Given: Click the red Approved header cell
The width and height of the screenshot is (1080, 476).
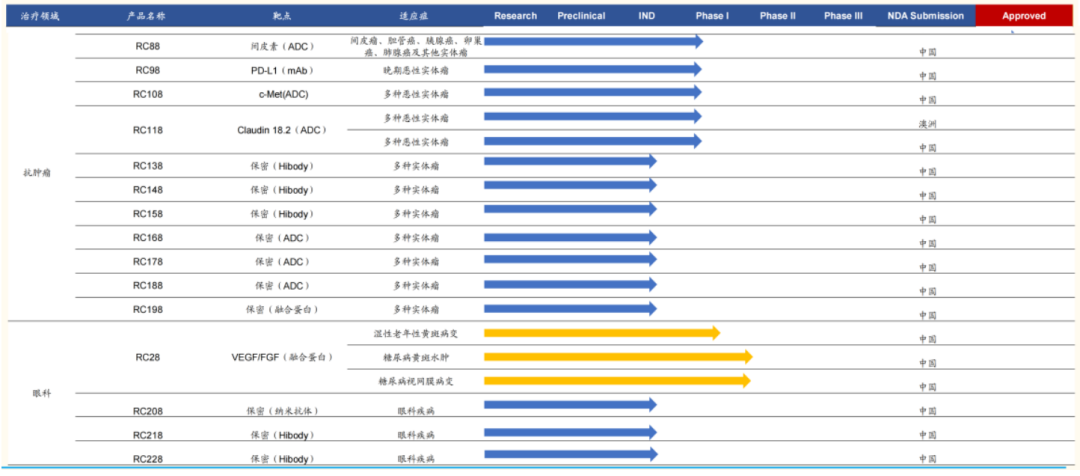Looking at the screenshot, I should click(1024, 16).
